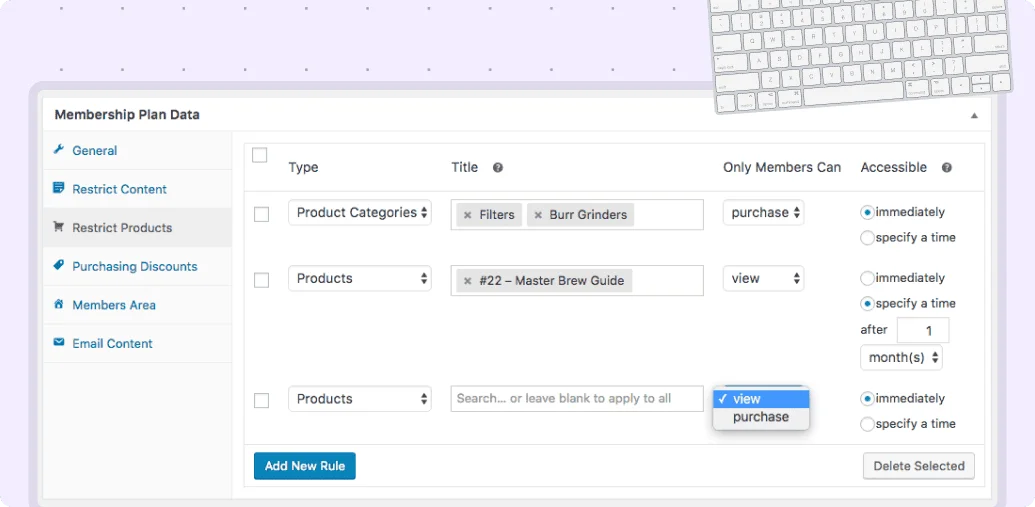Remove the Burr Grinders category tag
Screen dimensions: 1035x507
[x=538, y=215]
